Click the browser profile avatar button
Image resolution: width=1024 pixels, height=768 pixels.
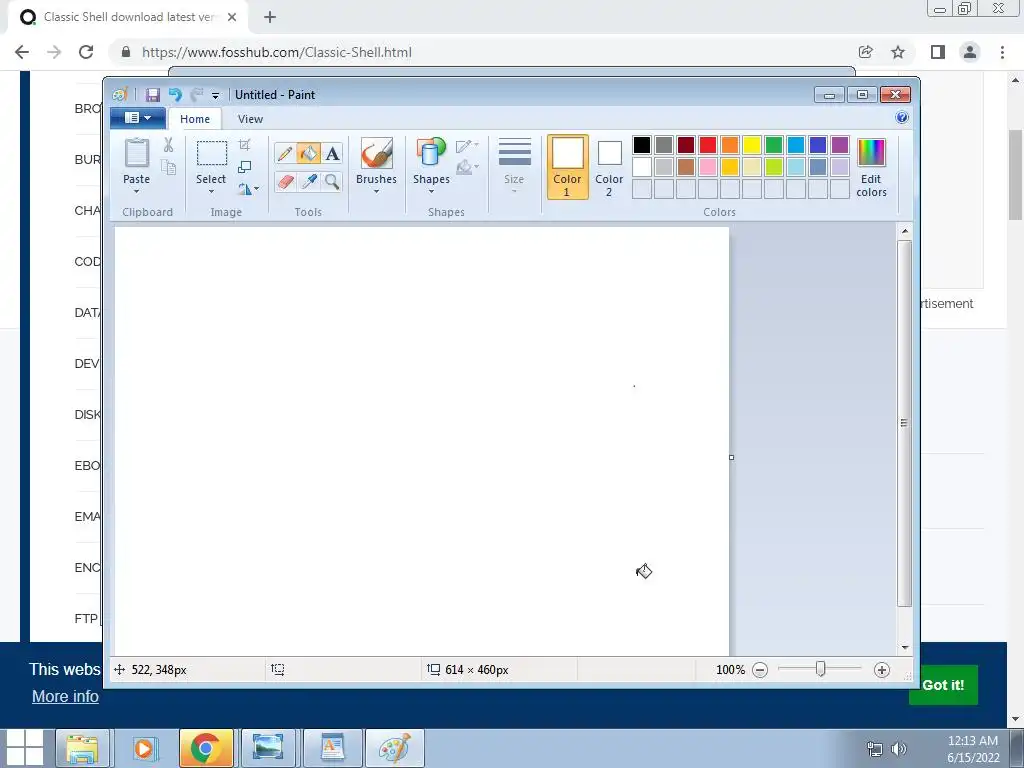(970, 52)
